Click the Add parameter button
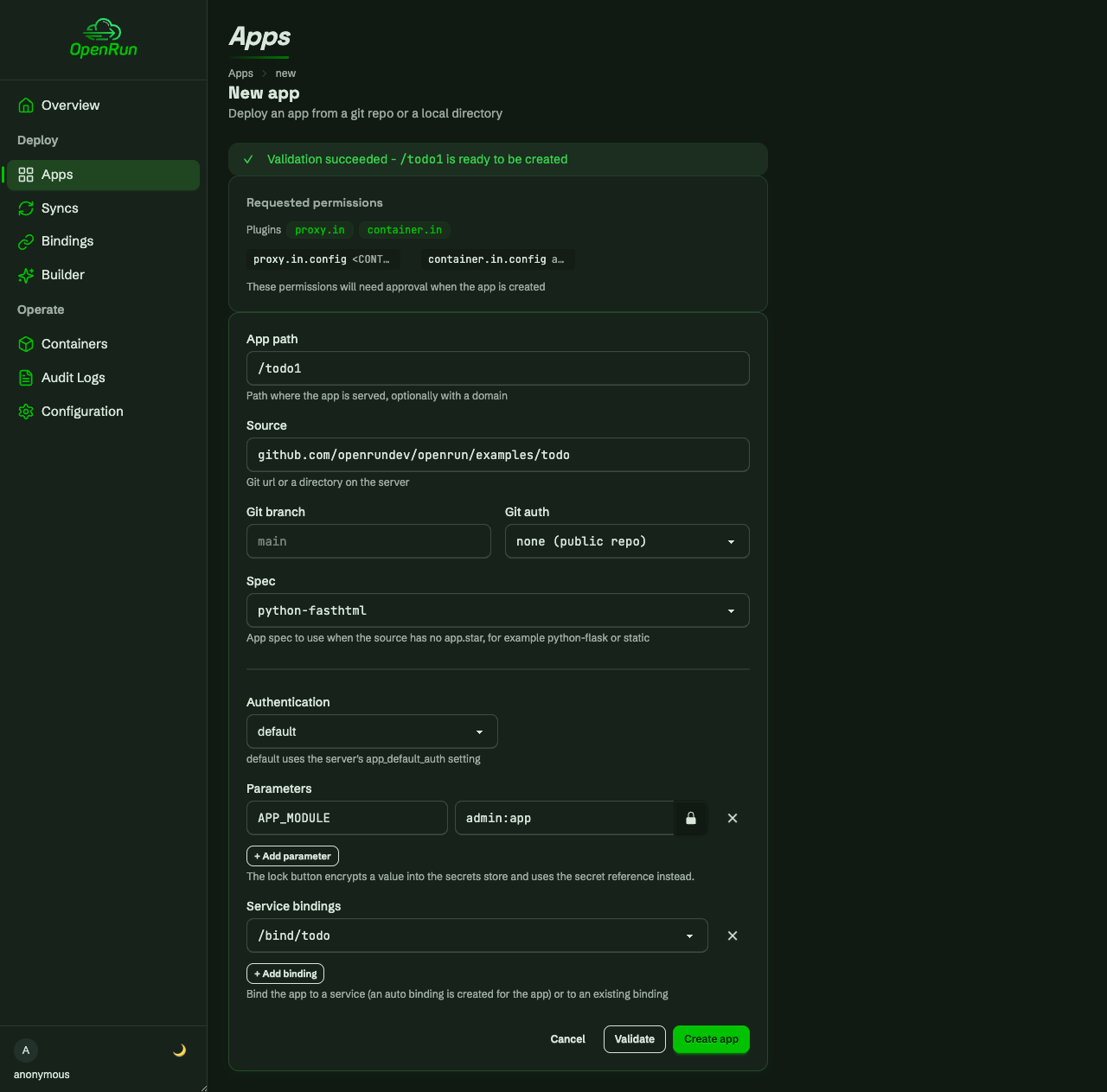This screenshot has height=1092, width=1107. (x=292, y=856)
